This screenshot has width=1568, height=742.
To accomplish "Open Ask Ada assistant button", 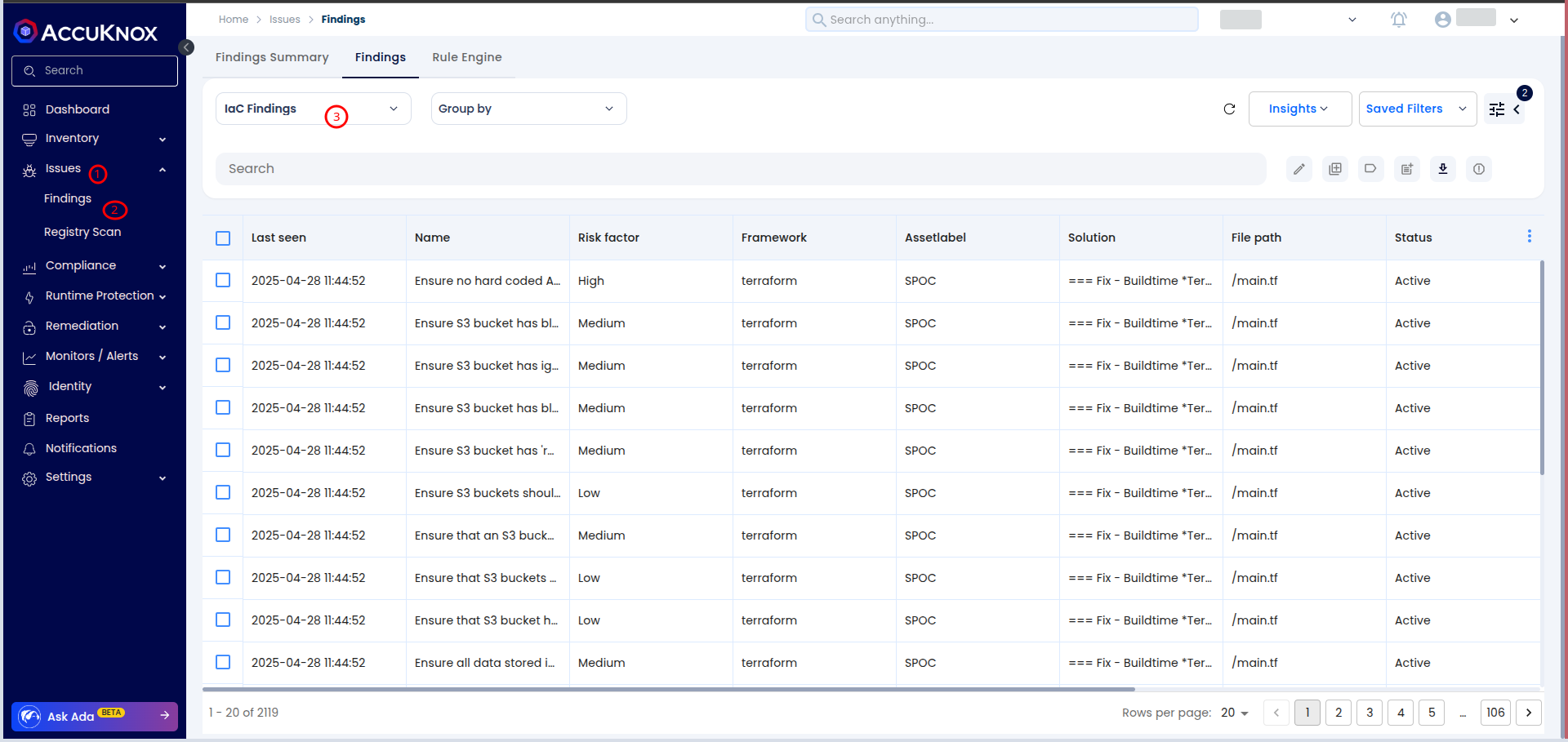I will (x=95, y=716).
